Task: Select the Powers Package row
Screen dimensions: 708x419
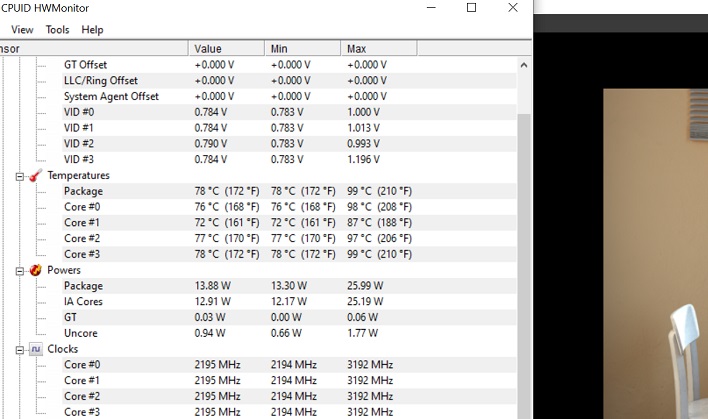Action: click(x=289, y=286)
